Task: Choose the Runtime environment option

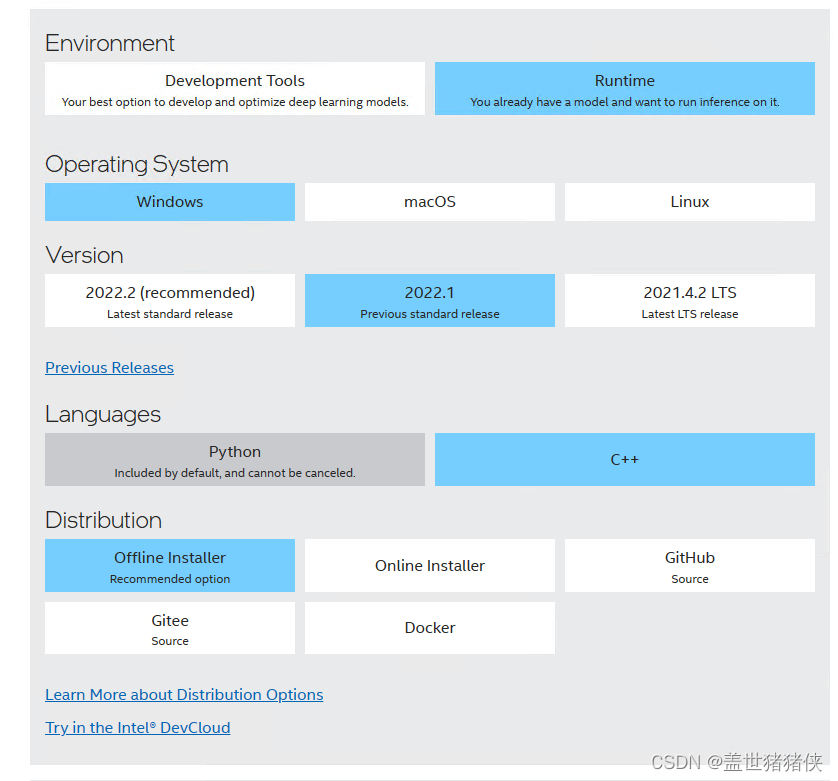Action: pyautogui.click(x=624, y=88)
